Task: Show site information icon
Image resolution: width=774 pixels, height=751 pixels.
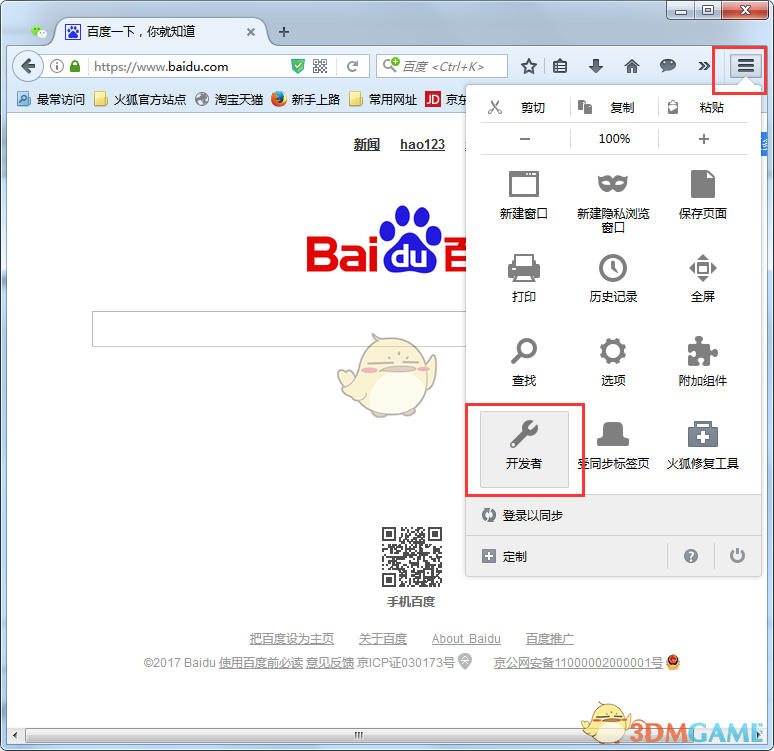Action: tap(57, 66)
